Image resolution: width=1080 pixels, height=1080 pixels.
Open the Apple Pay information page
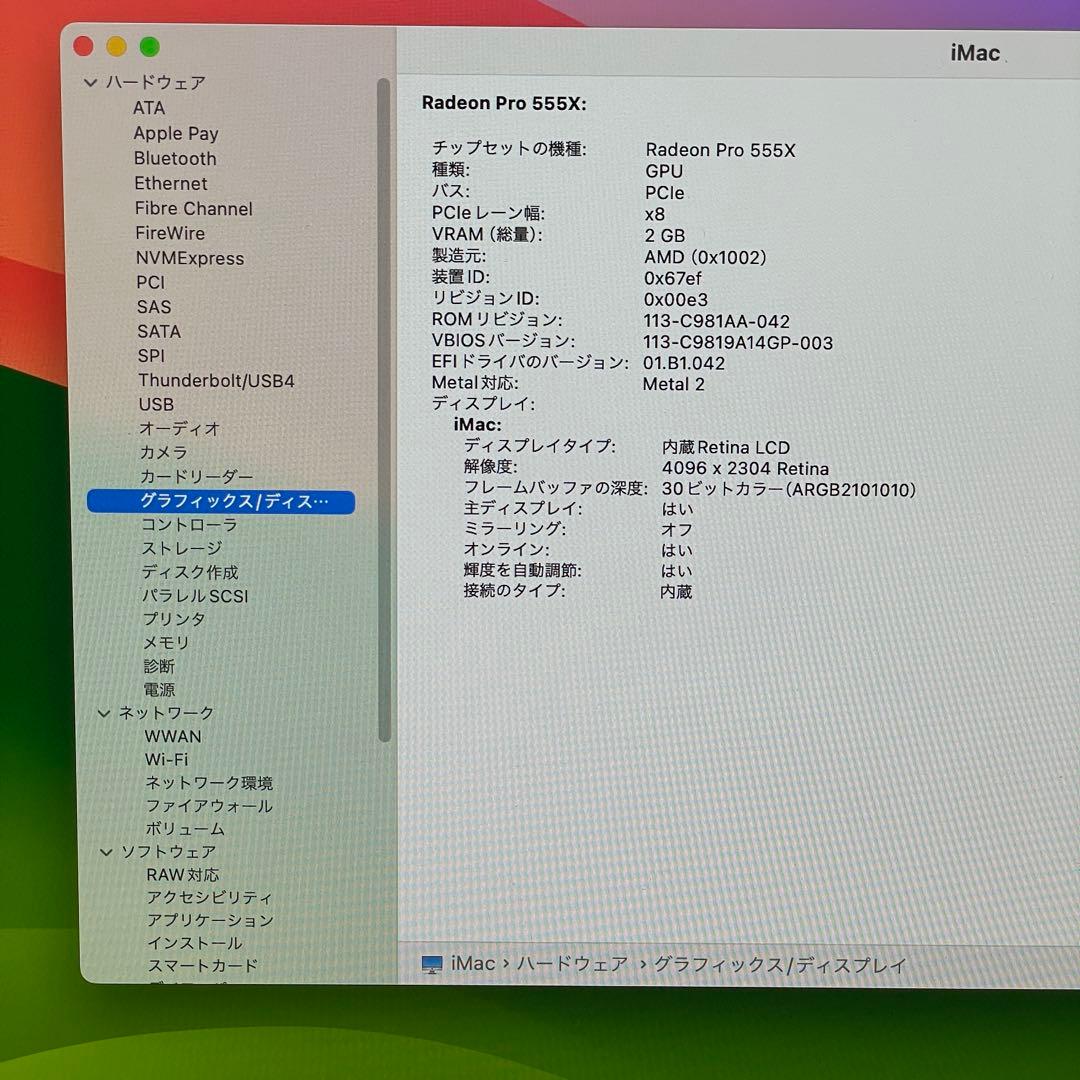coord(176,133)
